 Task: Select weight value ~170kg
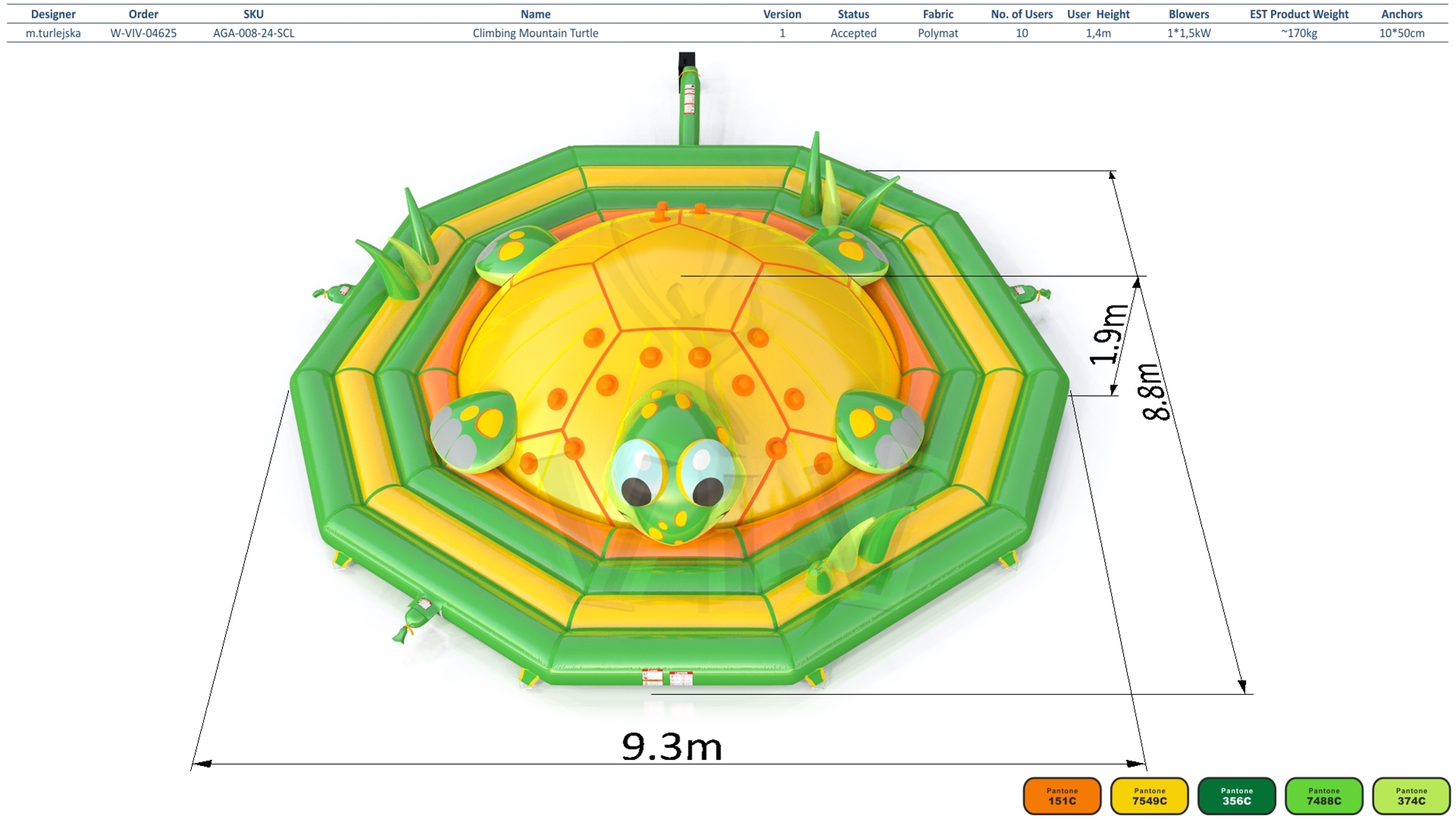(1299, 33)
